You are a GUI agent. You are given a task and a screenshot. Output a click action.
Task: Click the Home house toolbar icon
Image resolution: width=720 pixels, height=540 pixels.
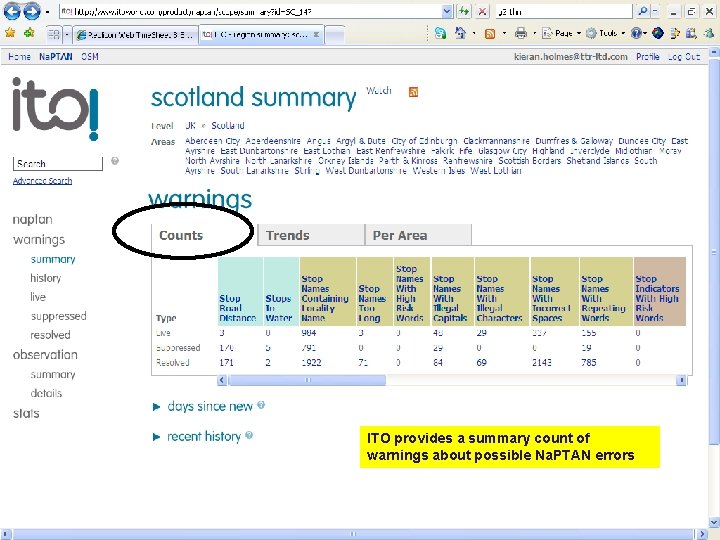click(460, 33)
